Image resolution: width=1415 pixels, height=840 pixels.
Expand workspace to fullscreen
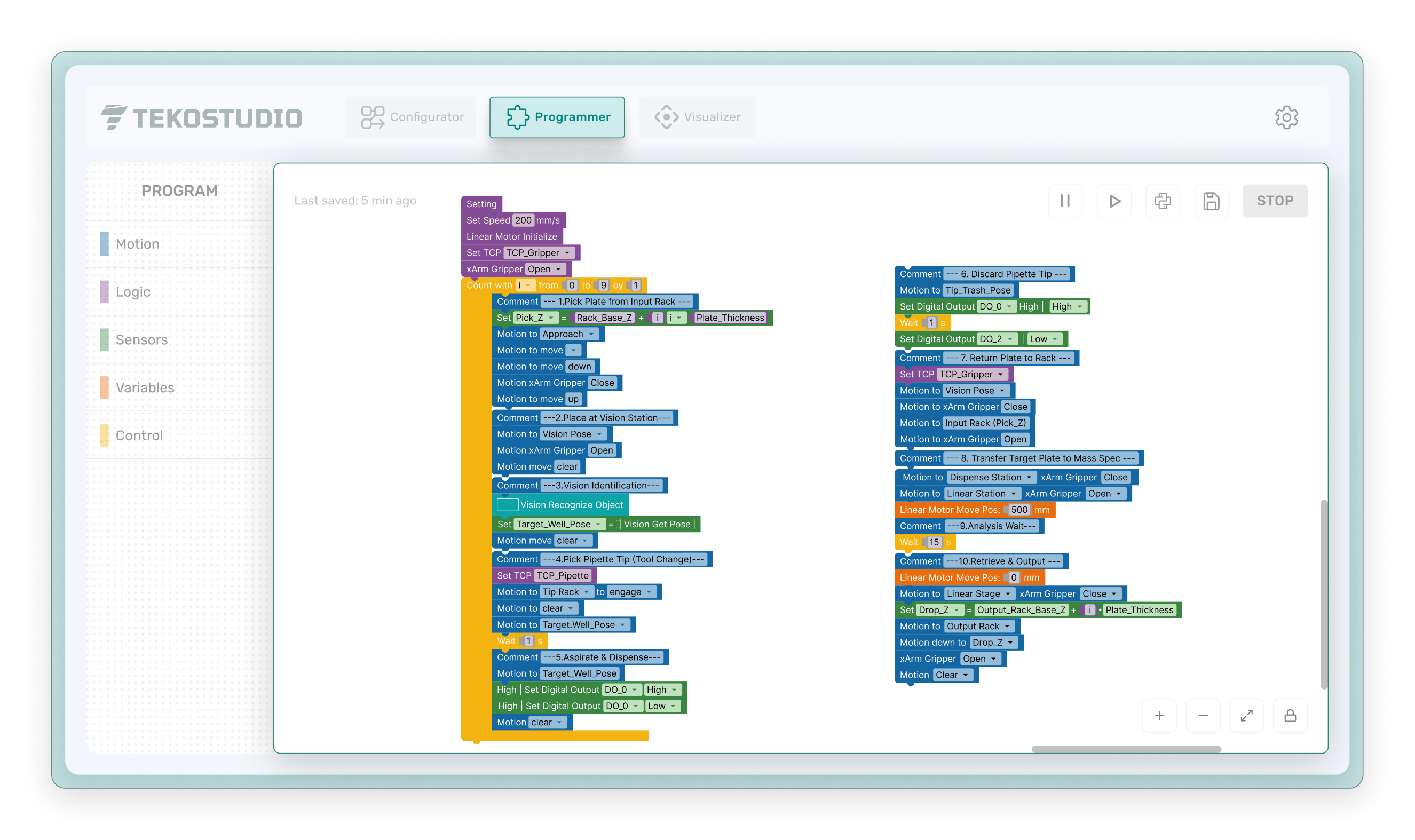1246,716
